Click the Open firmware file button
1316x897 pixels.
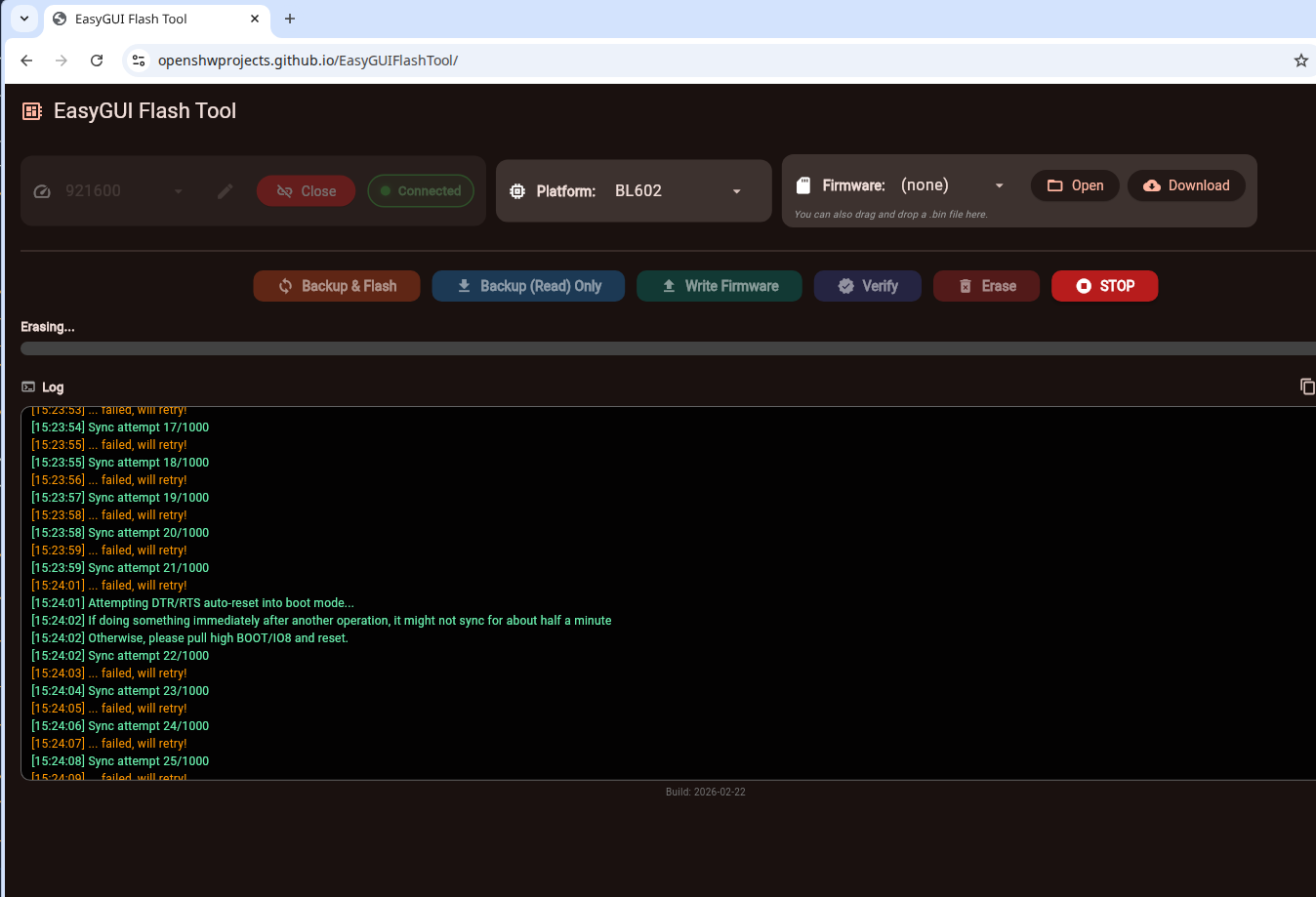pos(1075,185)
